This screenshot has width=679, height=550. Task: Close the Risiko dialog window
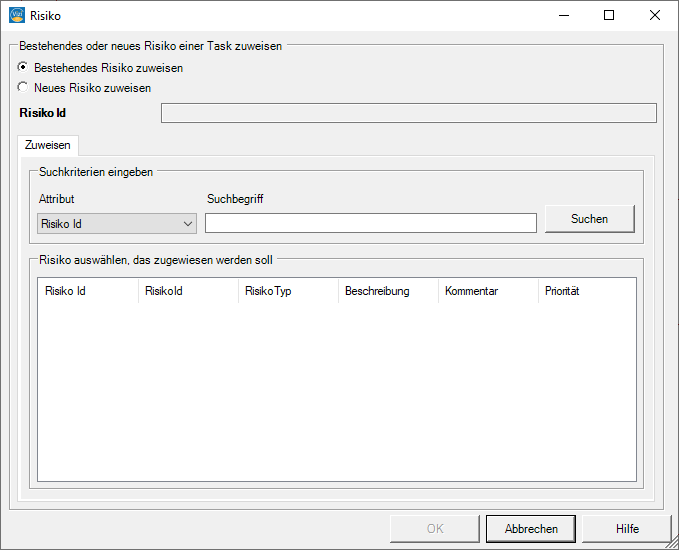coord(655,16)
